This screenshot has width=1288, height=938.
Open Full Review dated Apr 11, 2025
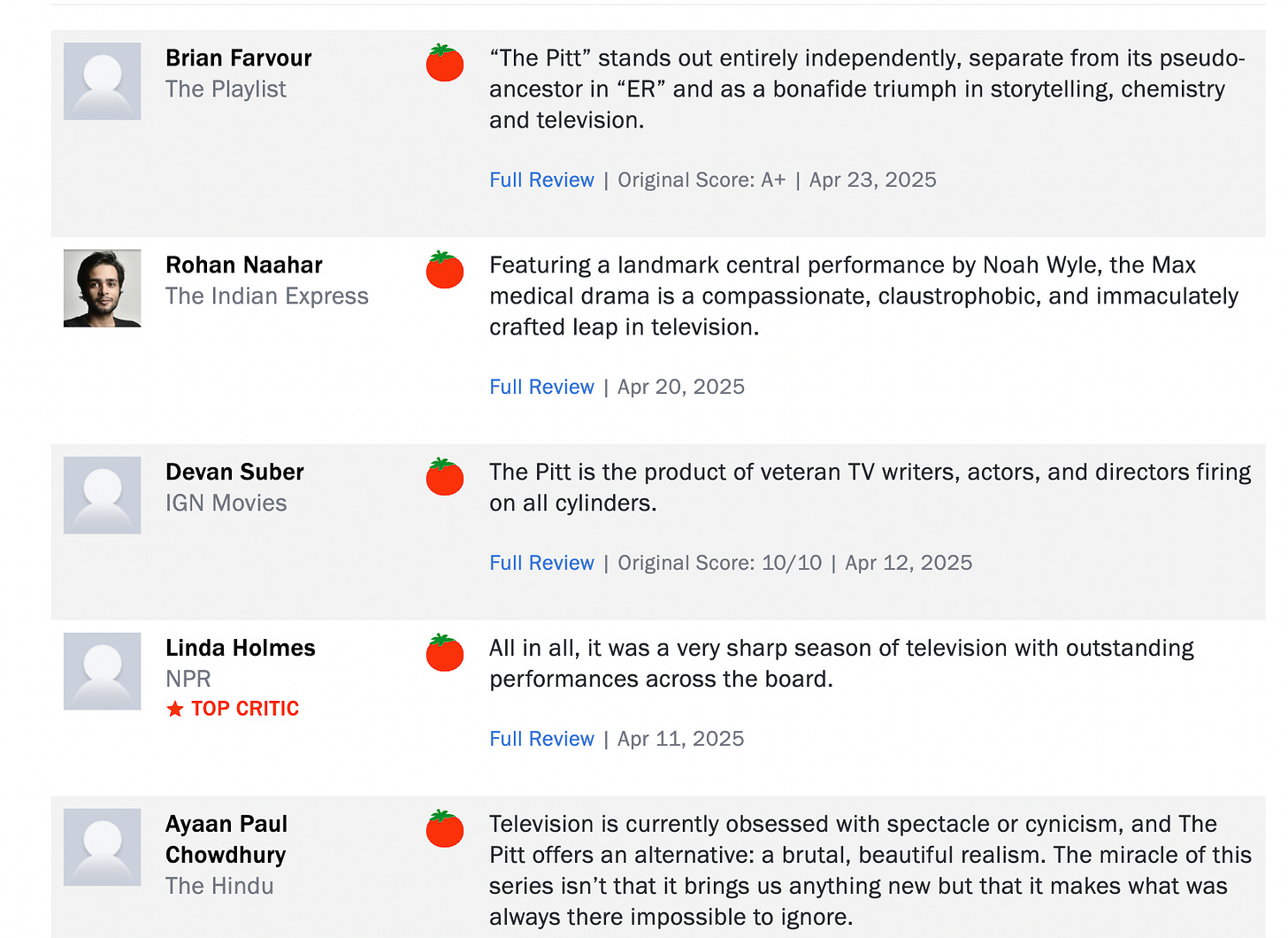tap(541, 739)
